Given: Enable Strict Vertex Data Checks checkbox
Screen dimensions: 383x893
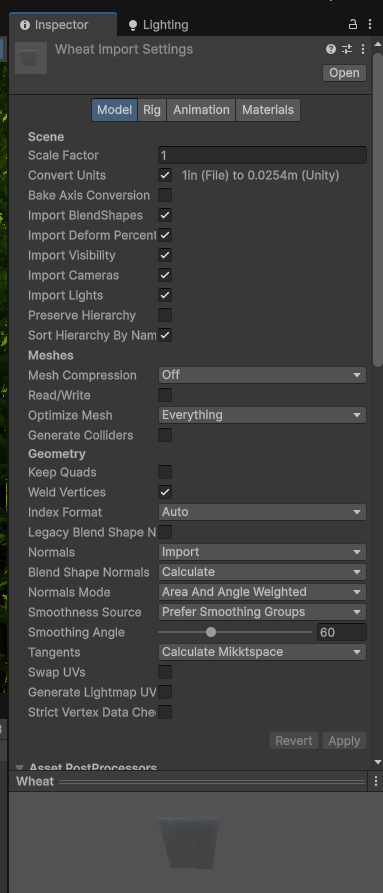Looking at the screenshot, I should [x=165, y=712].
